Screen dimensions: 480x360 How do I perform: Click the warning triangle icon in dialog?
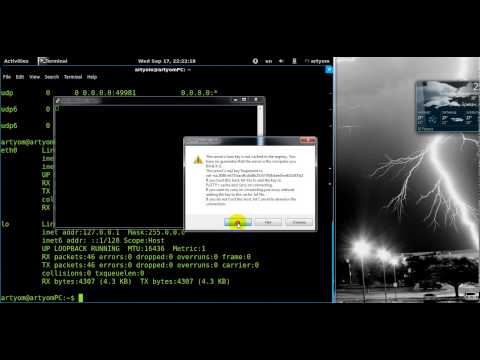pos(198,160)
